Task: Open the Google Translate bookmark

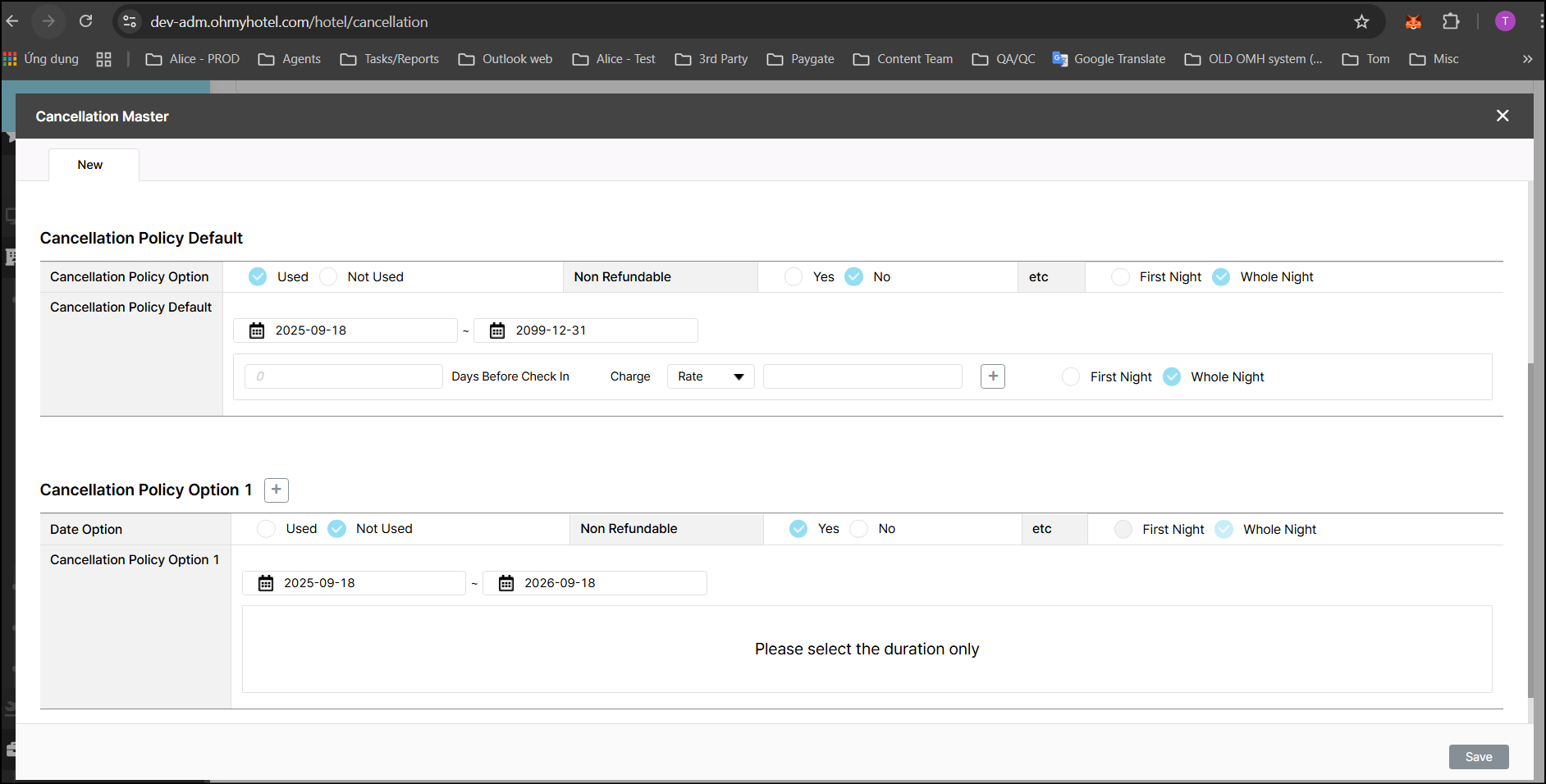Action: click(x=1109, y=59)
